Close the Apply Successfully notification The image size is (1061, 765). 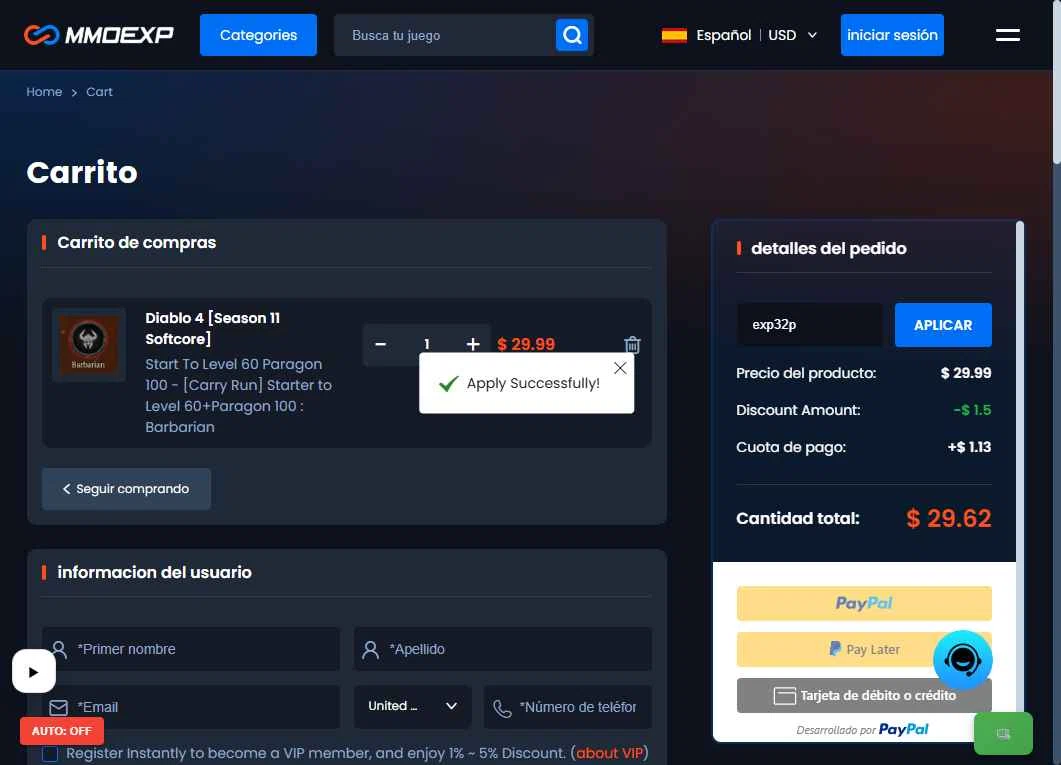point(620,368)
